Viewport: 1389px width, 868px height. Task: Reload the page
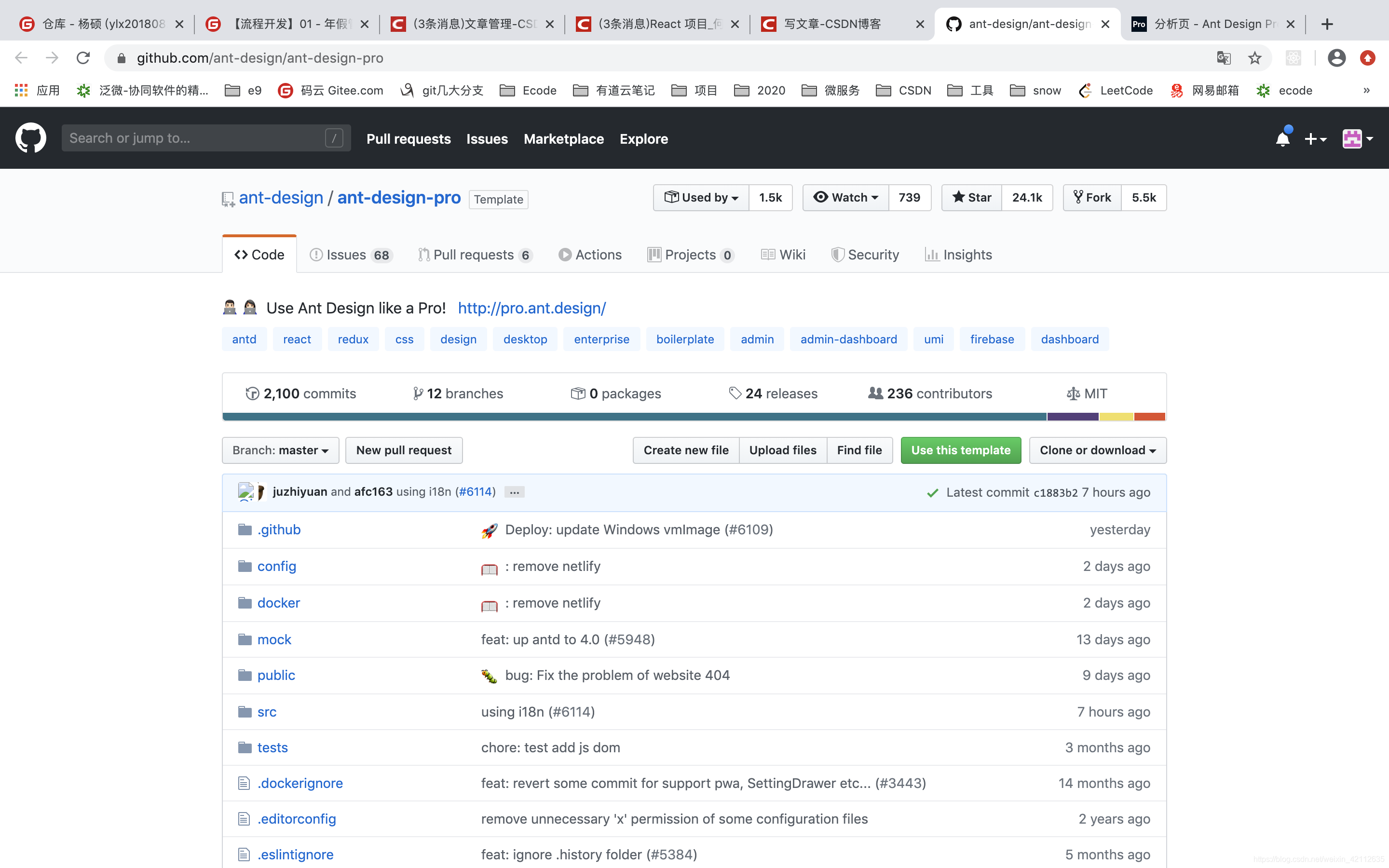click(83, 58)
